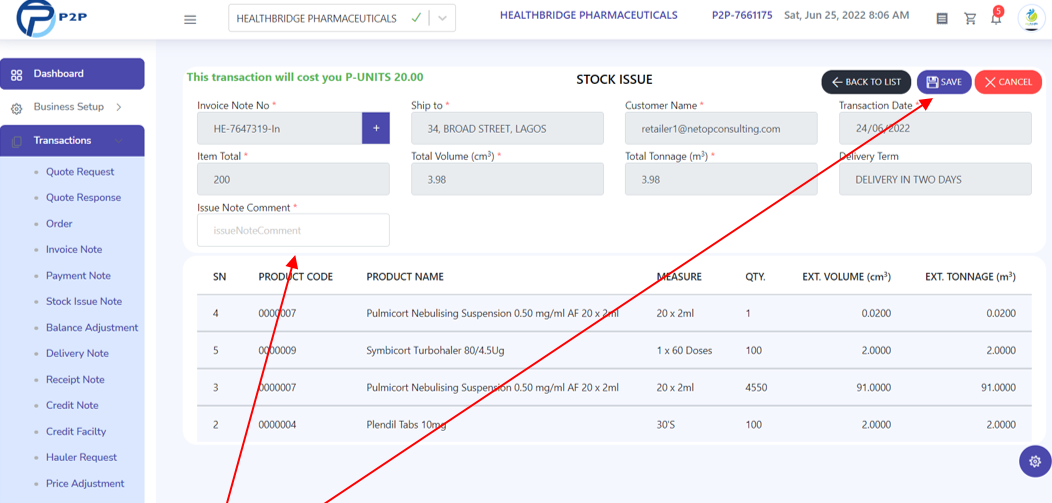Open the shopping cart icon
This screenshot has height=503, width=1052.
tap(970, 19)
